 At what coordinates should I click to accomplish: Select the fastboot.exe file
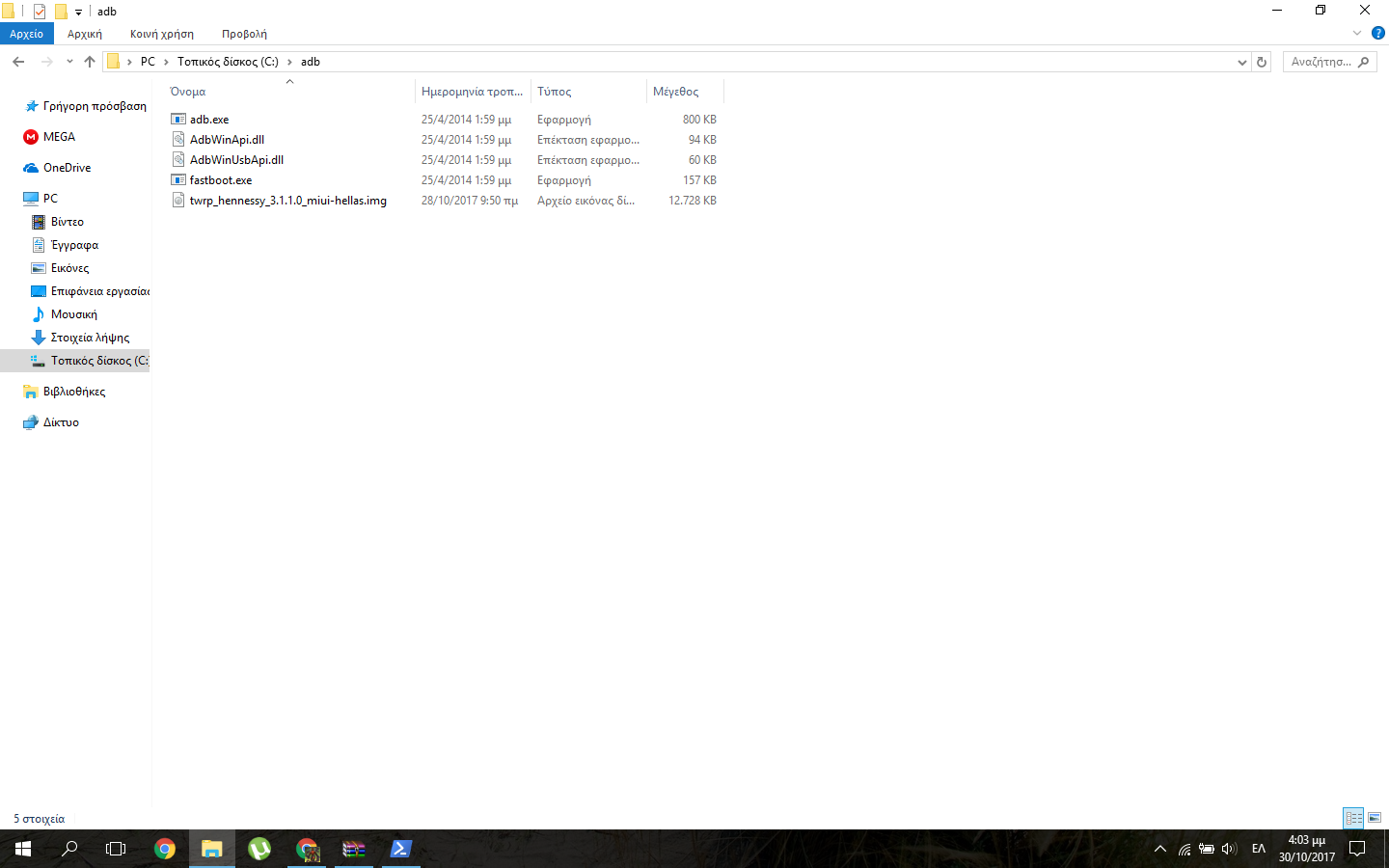221,180
